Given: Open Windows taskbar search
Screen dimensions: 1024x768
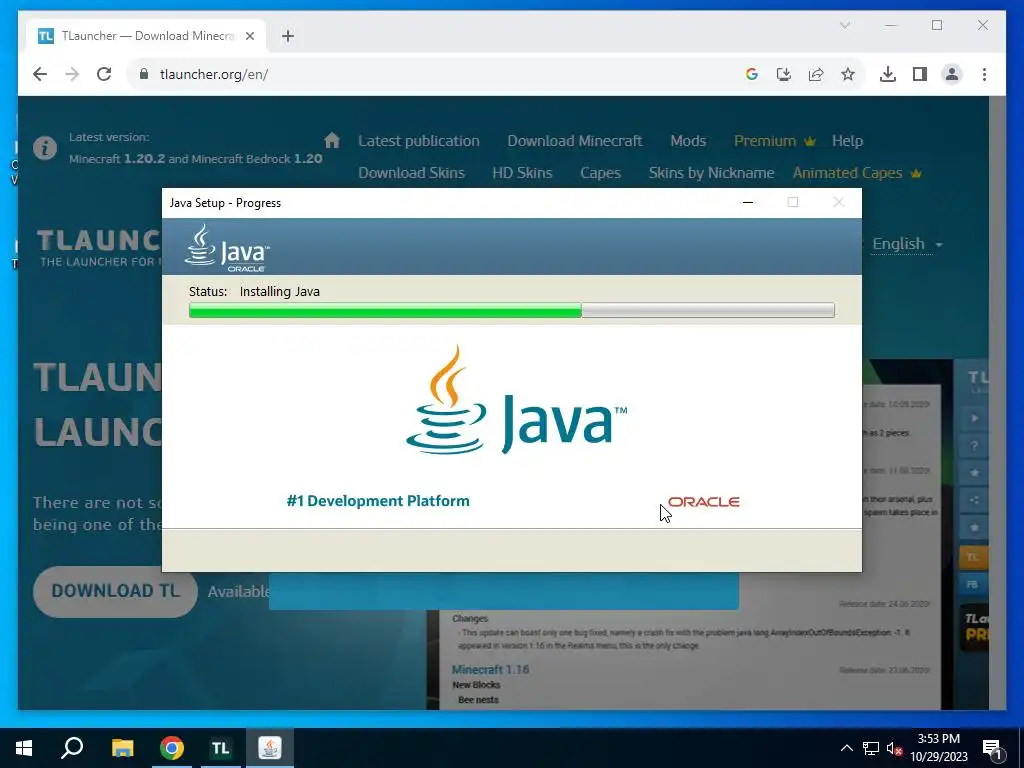Looking at the screenshot, I should [x=72, y=748].
